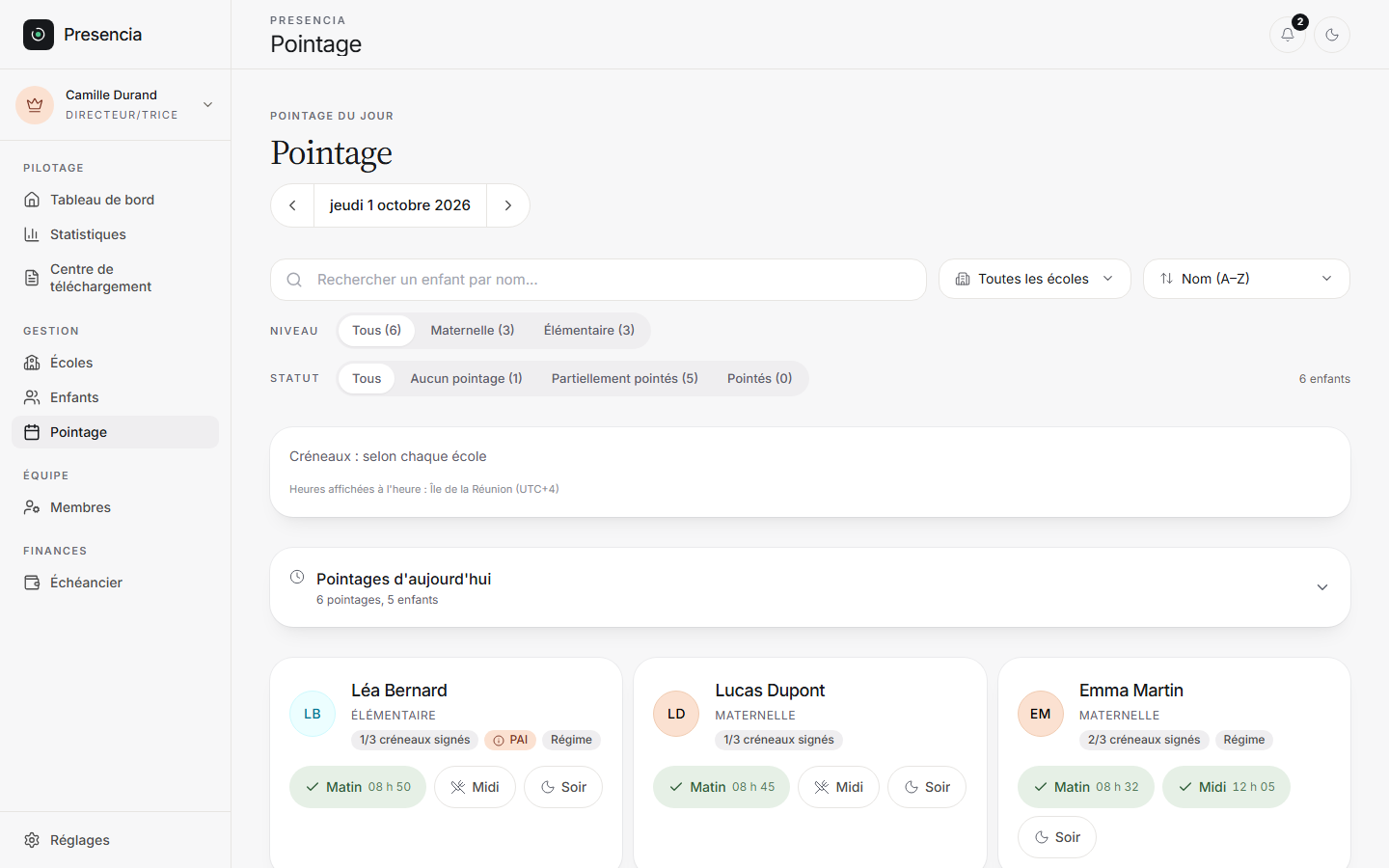Image resolution: width=1389 pixels, height=868 pixels.
Task: Toggle Matin 08 h 32 for Emma Martin
Action: pyautogui.click(x=1086, y=787)
